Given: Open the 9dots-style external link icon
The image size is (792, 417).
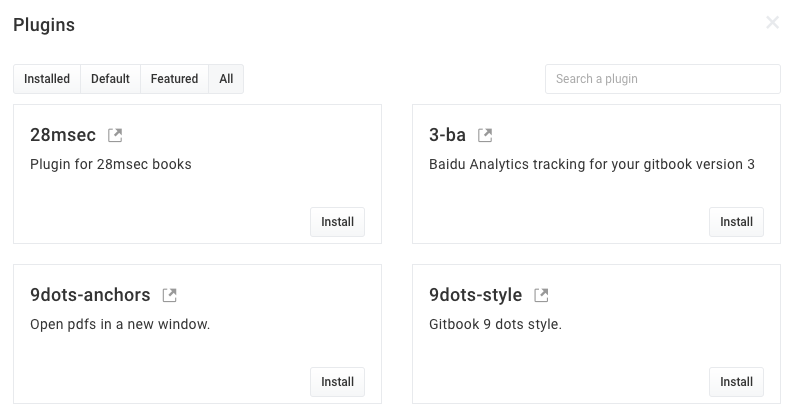Looking at the screenshot, I should tap(541, 295).
